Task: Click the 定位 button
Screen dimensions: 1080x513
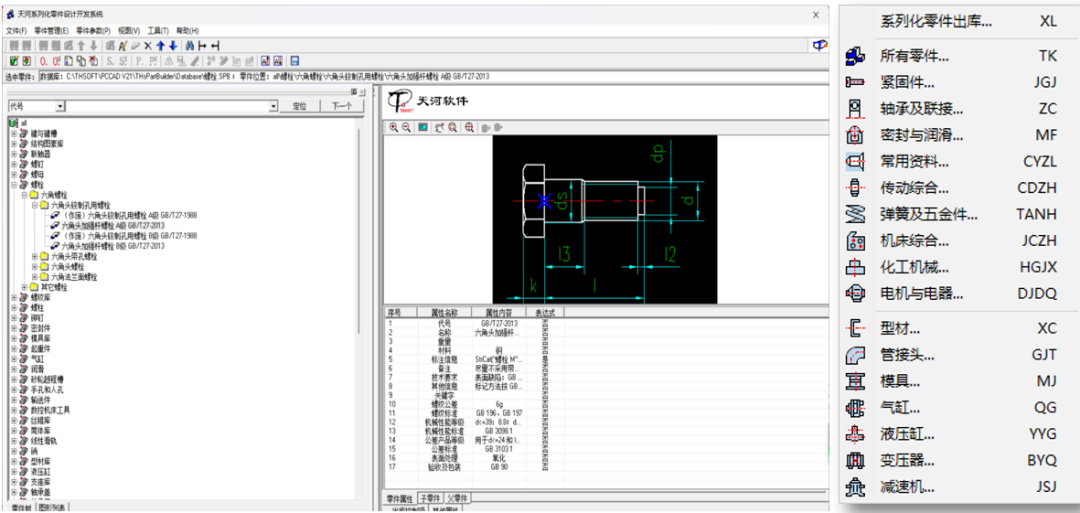Action: (300, 106)
